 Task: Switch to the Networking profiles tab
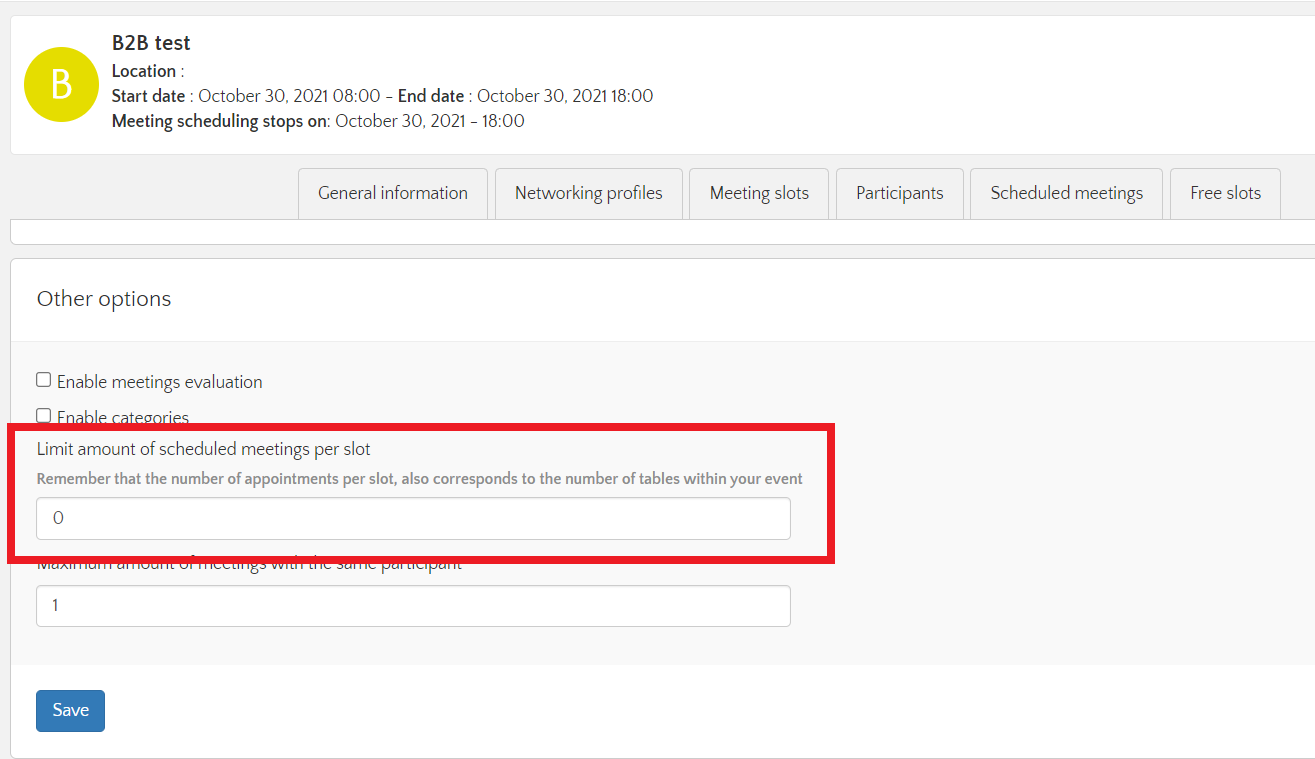coord(588,193)
